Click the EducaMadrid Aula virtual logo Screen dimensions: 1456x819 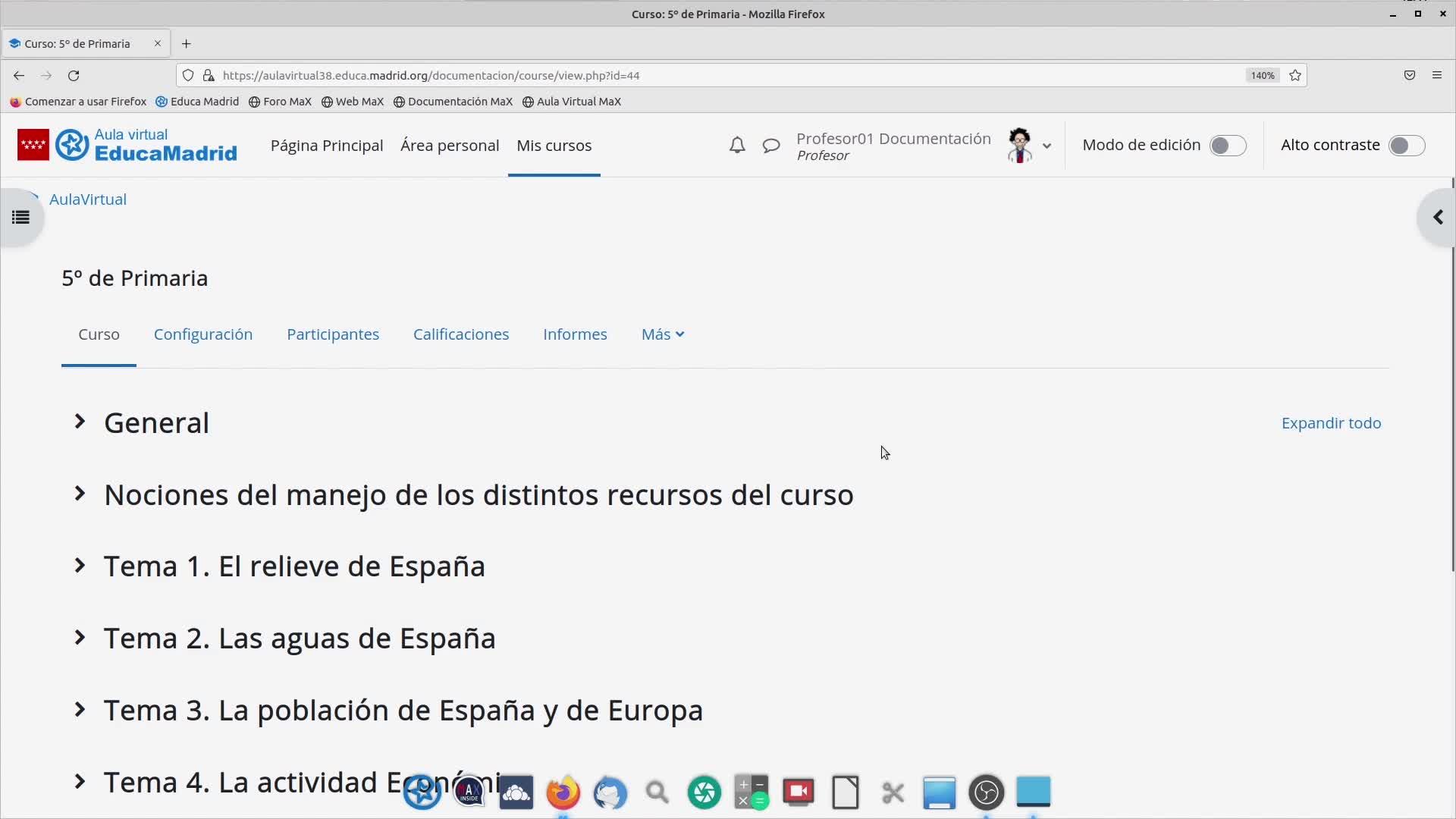127,145
